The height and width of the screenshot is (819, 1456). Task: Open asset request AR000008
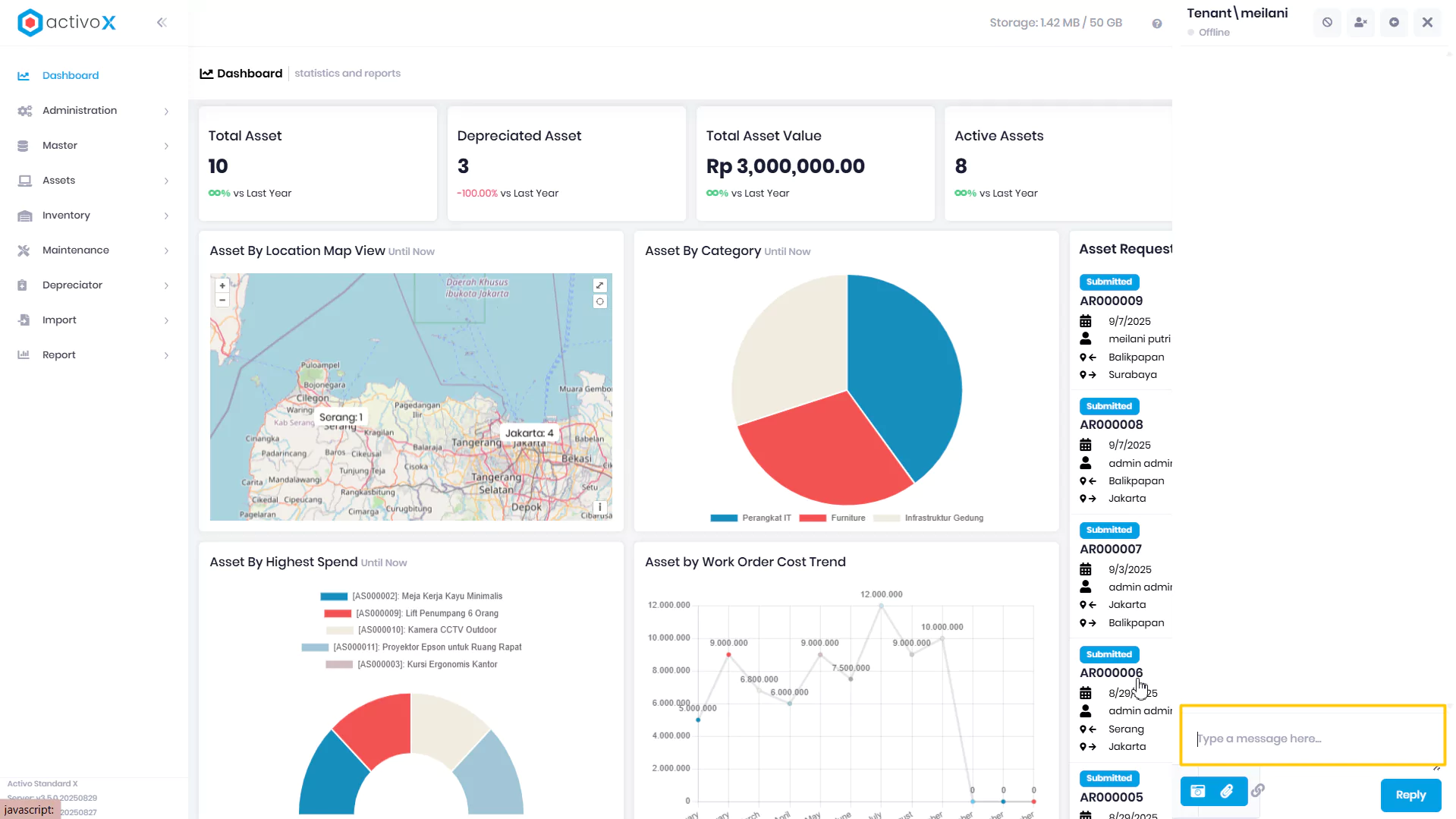click(1111, 425)
